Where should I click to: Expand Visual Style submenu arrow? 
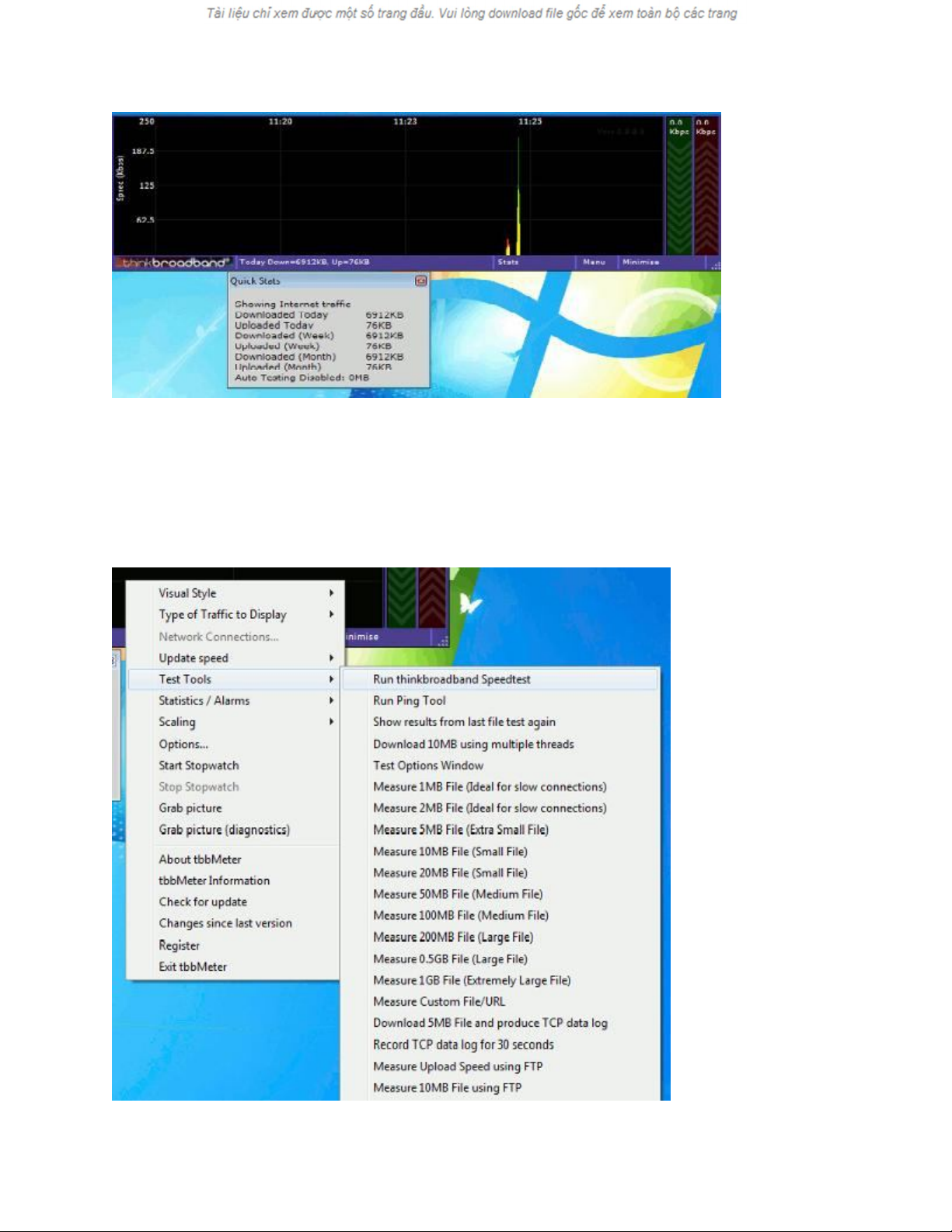[x=332, y=593]
